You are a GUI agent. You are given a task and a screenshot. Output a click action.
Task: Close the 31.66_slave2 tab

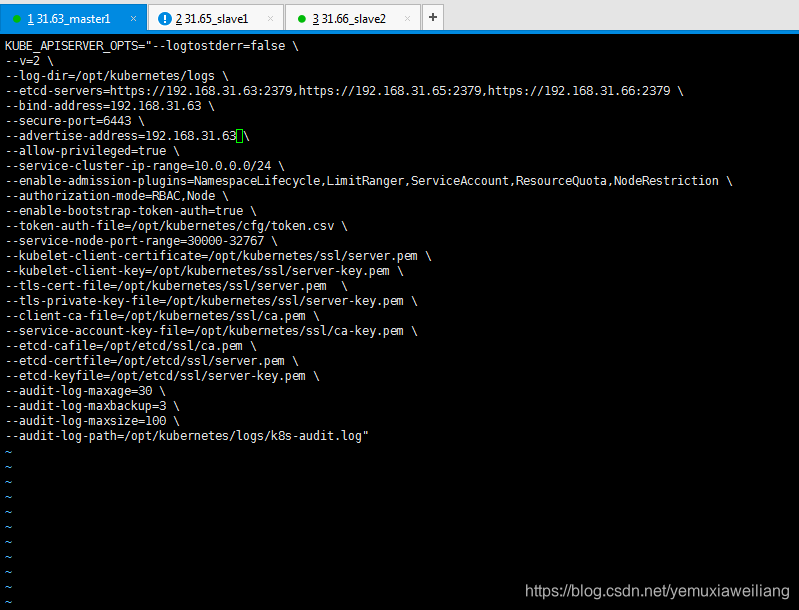pyautogui.click(x=407, y=19)
